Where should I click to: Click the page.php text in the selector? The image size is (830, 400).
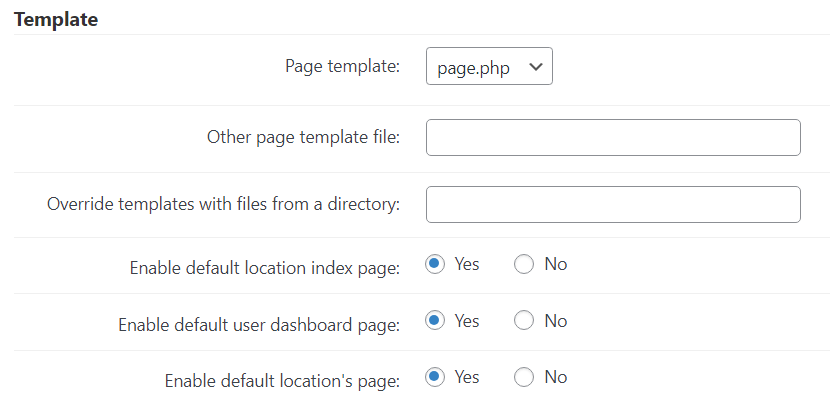pyautogui.click(x=473, y=69)
